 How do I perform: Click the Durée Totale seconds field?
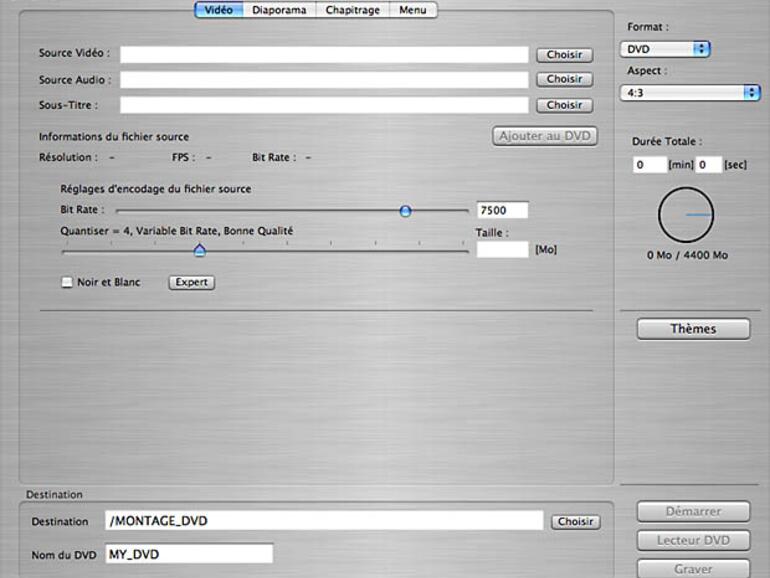click(x=709, y=165)
